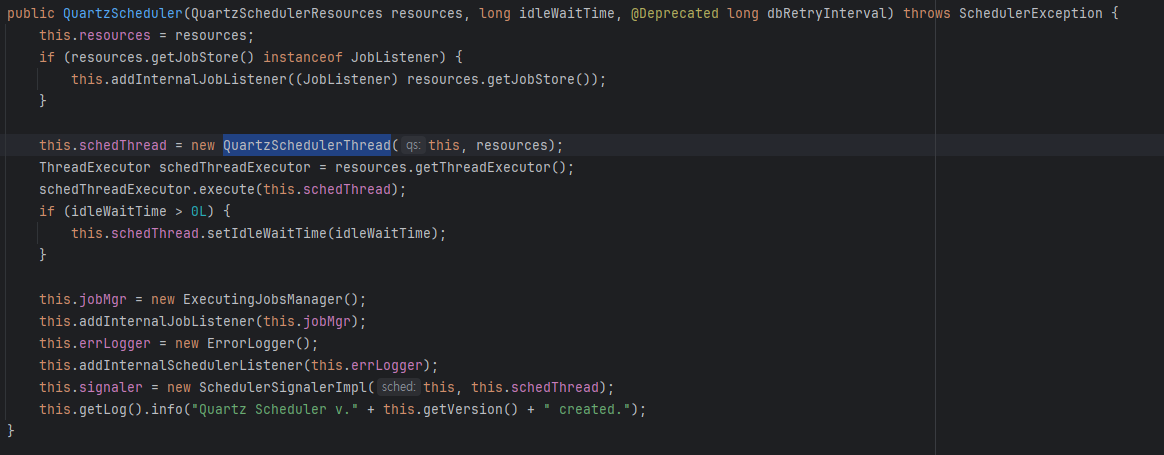This screenshot has height=455, width=1164.
Task: Click the SchedulerSignalerImpl class name
Action: pyautogui.click(x=283, y=387)
